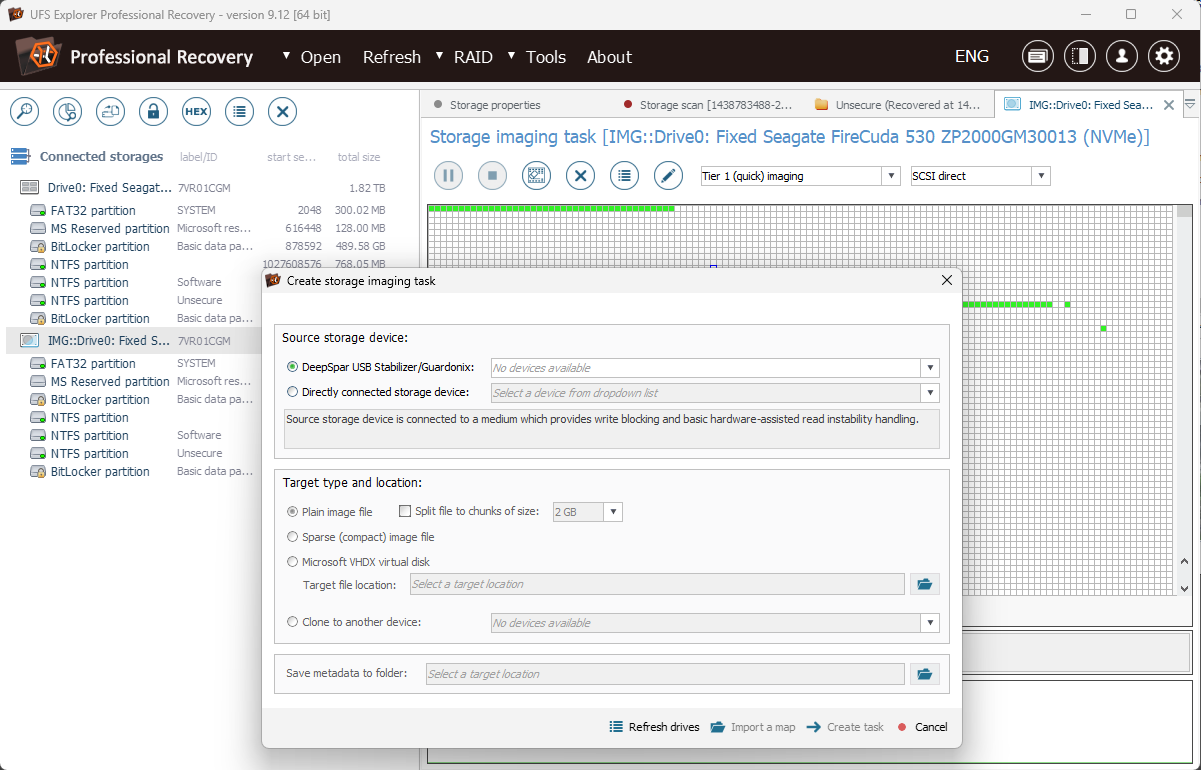Image resolution: width=1201 pixels, height=770 pixels.
Task: Open the disk usage analysis tool
Action: [67, 111]
